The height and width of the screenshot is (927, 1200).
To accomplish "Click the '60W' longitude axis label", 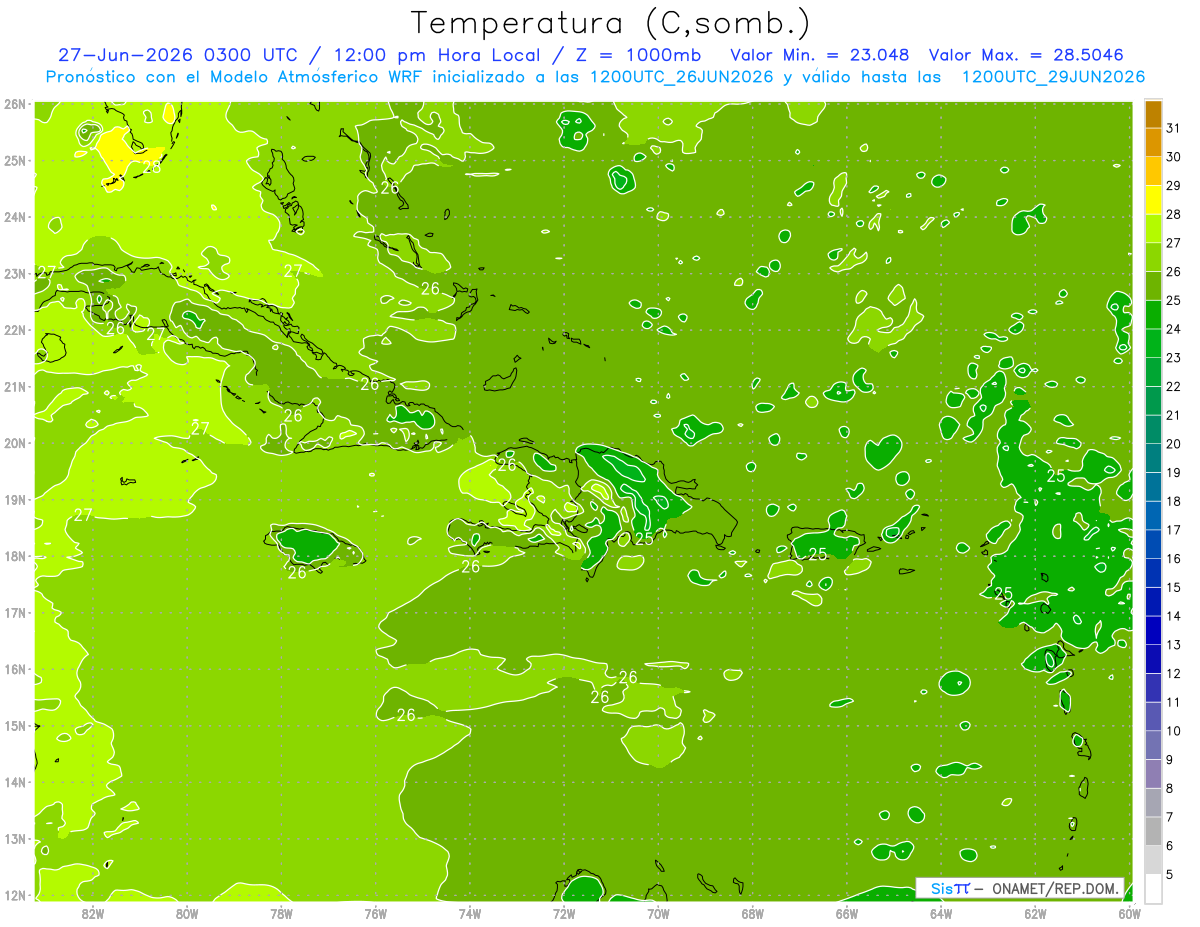I will pyautogui.click(x=1129, y=912).
